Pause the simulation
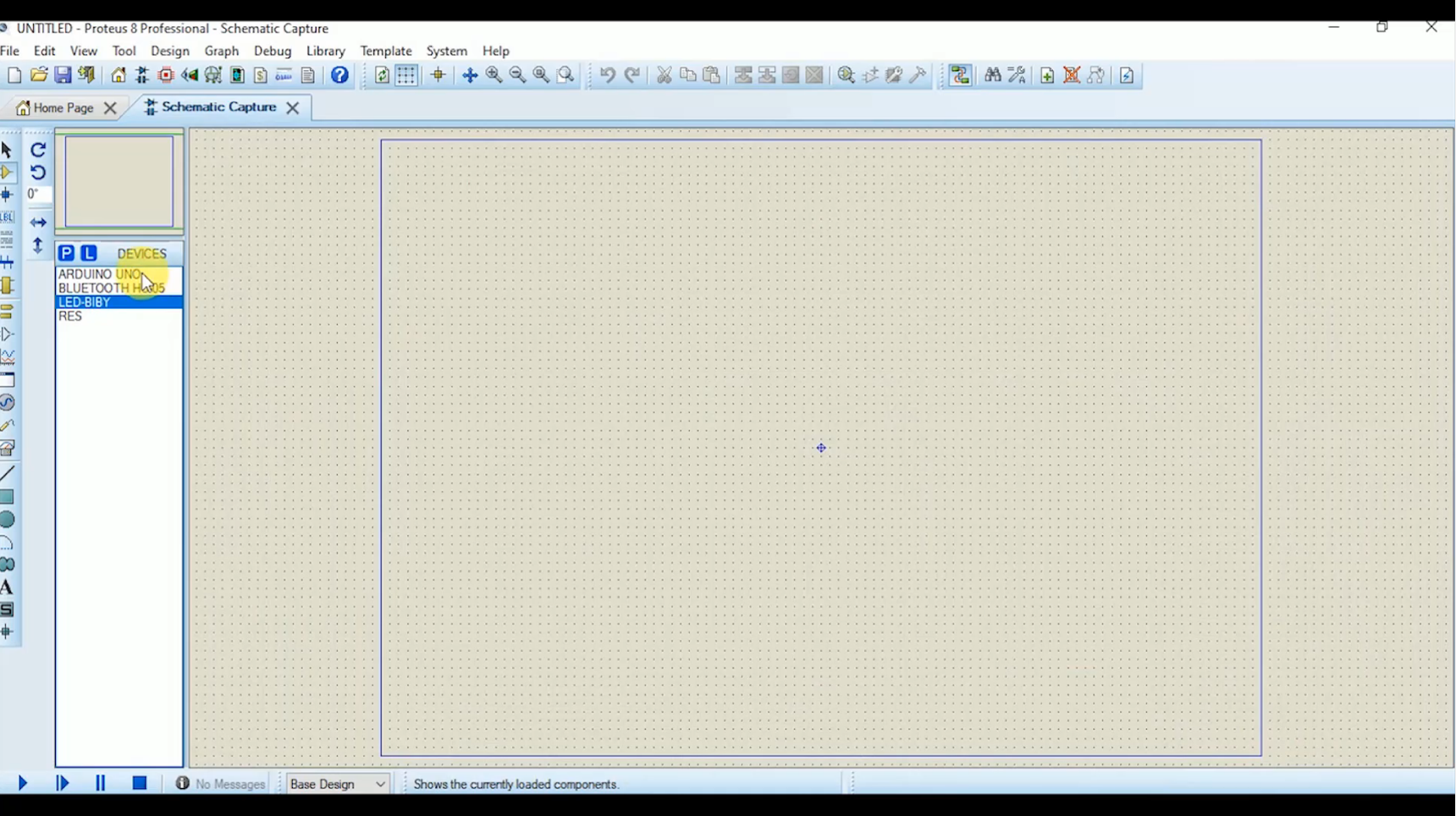 click(x=101, y=784)
